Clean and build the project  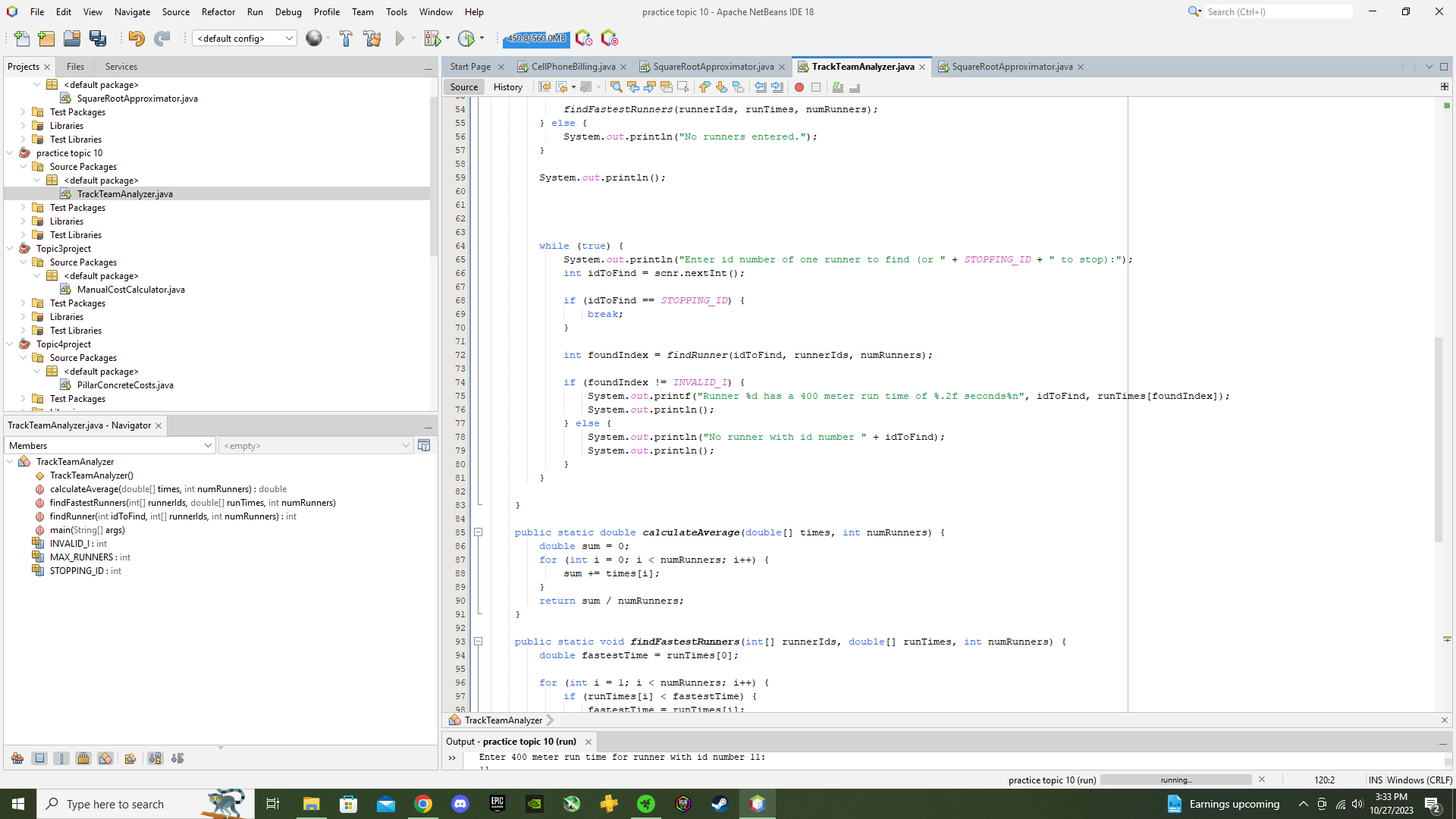click(x=372, y=39)
